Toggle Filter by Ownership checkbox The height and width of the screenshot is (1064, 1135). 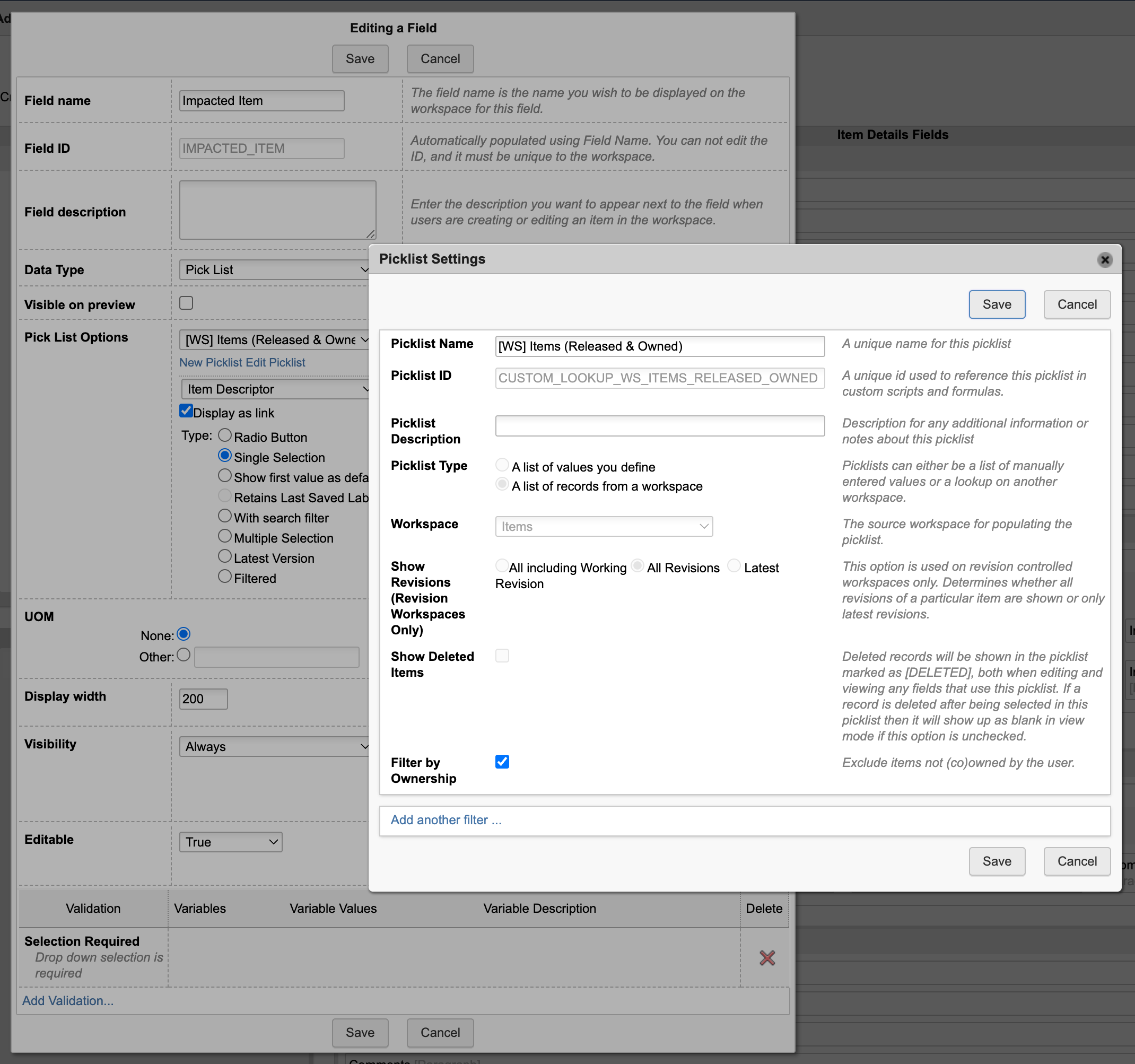pos(502,762)
